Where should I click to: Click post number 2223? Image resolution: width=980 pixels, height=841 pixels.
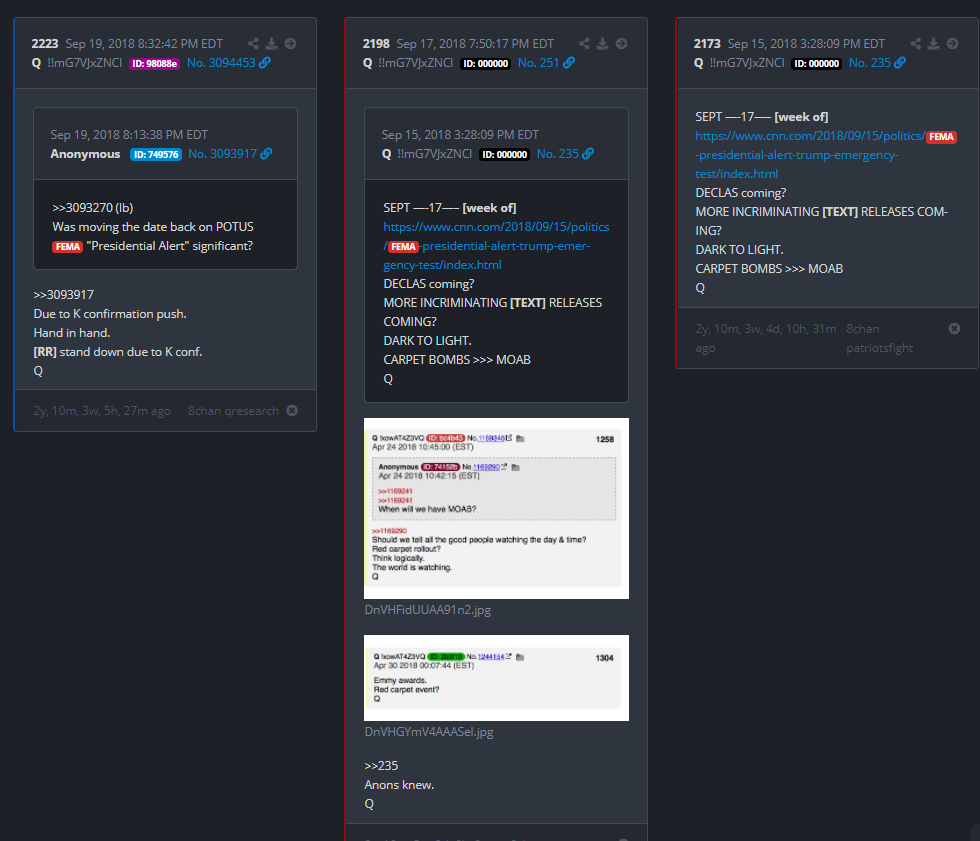click(45, 44)
